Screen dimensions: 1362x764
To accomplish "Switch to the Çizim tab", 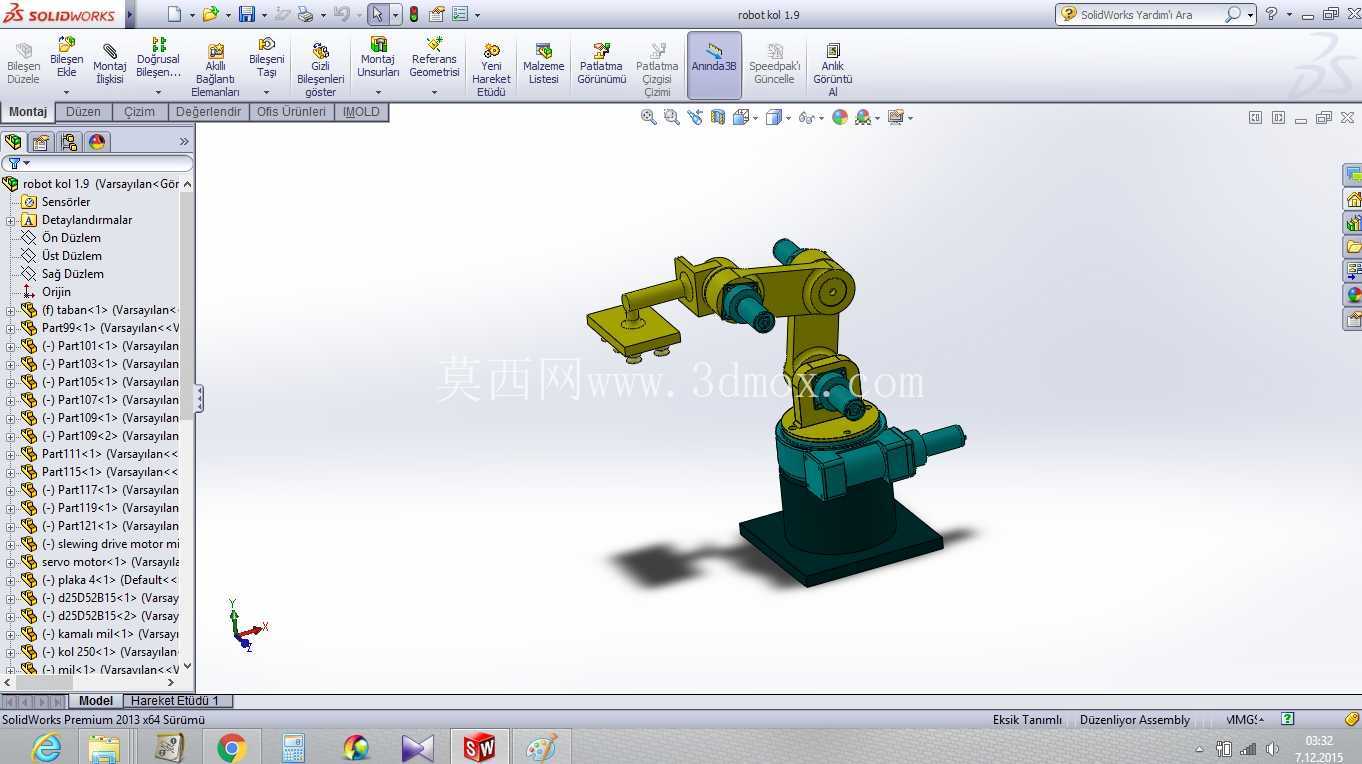I will coord(139,112).
